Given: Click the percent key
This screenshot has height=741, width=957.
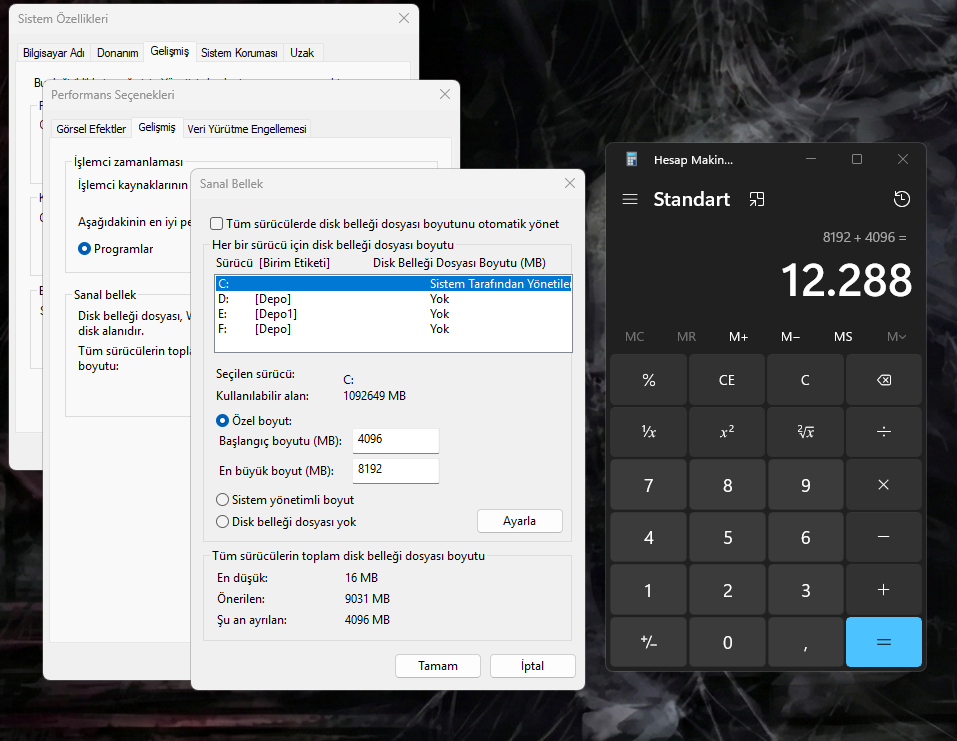Looking at the screenshot, I should (648, 380).
